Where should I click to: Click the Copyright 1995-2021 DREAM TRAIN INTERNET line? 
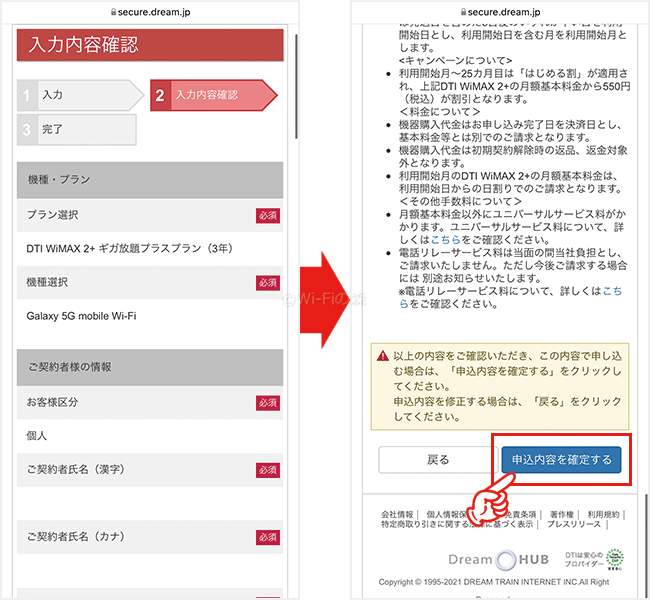point(494,582)
